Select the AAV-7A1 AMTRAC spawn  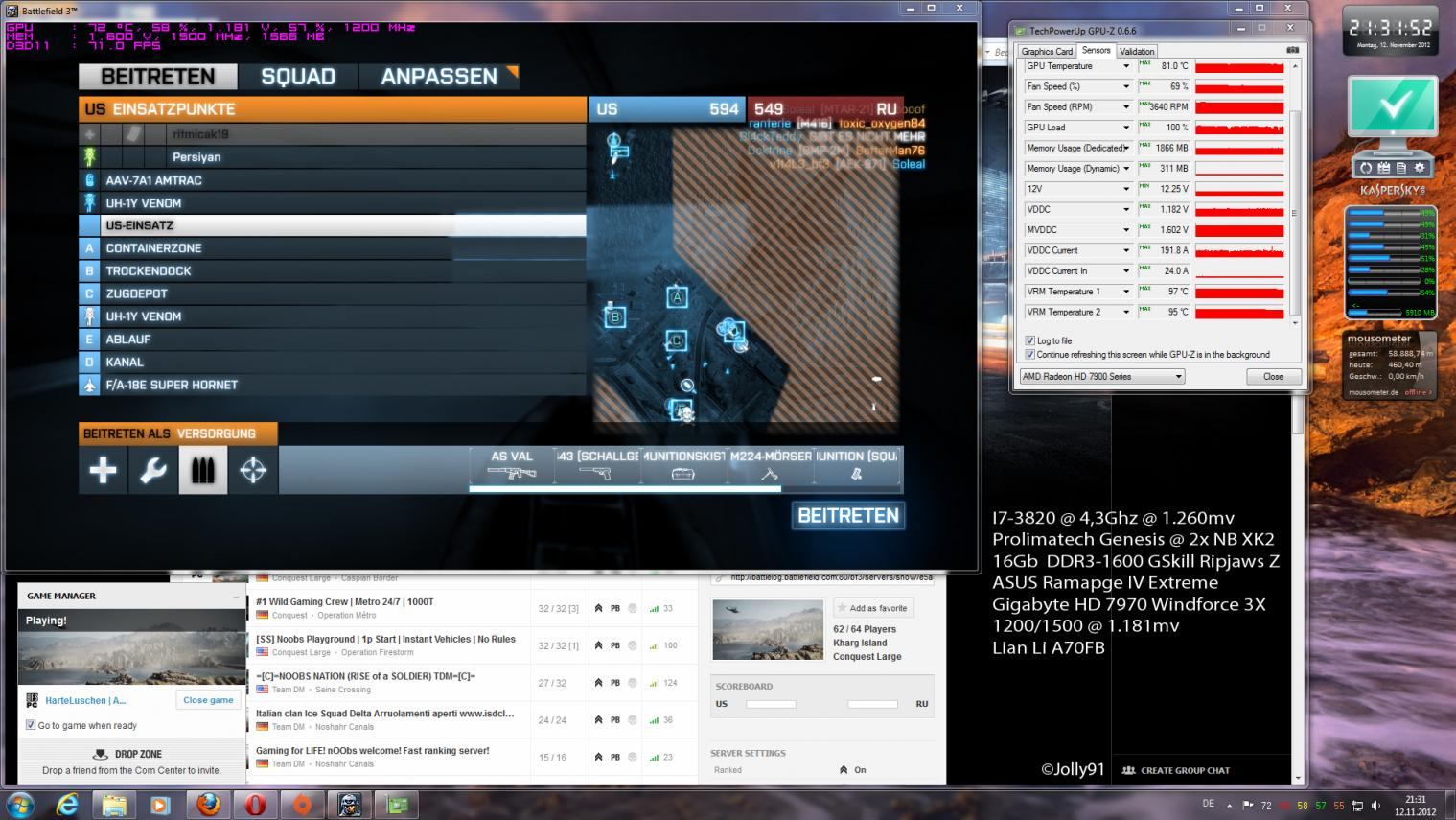click(333, 179)
